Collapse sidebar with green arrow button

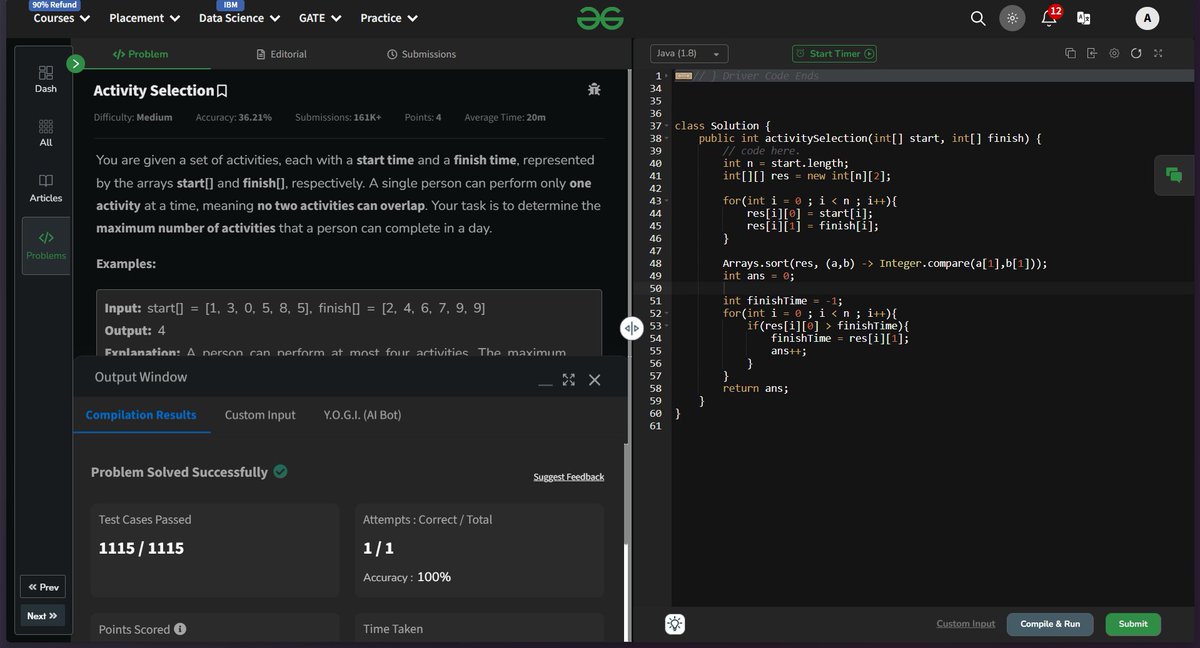[76, 64]
